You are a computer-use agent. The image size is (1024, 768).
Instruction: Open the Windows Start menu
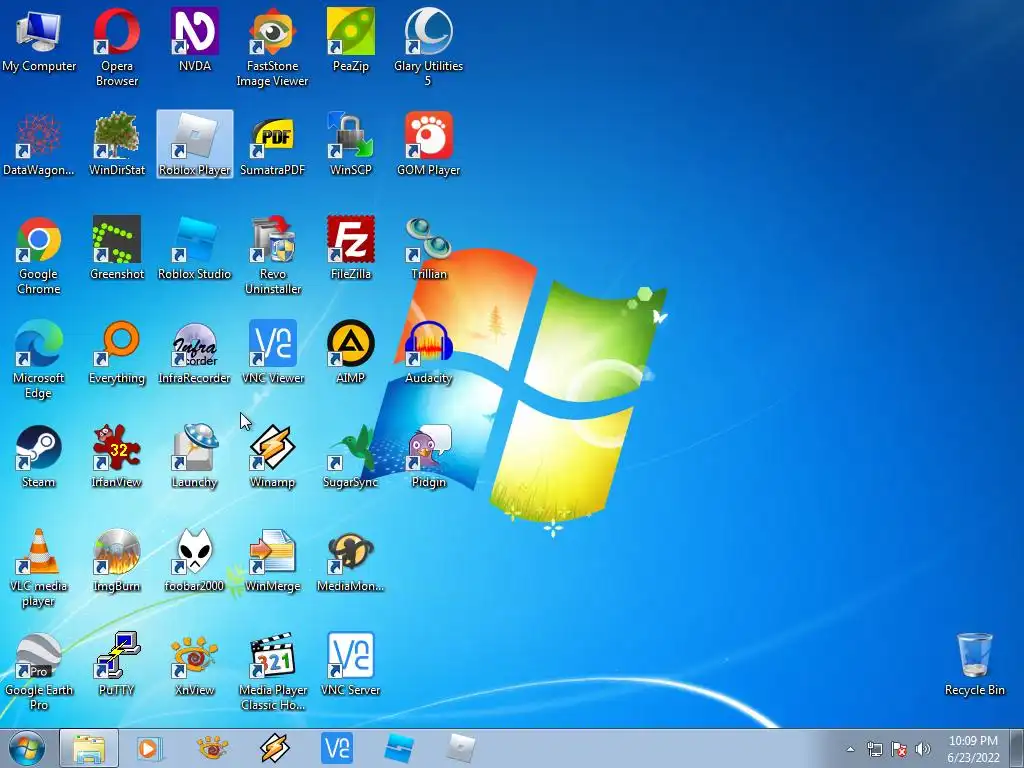pos(27,748)
